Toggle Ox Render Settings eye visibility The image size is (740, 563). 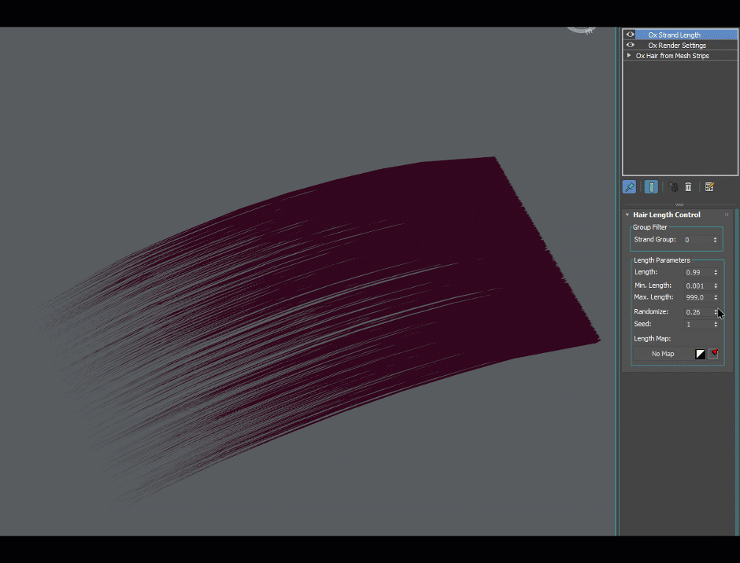point(630,45)
